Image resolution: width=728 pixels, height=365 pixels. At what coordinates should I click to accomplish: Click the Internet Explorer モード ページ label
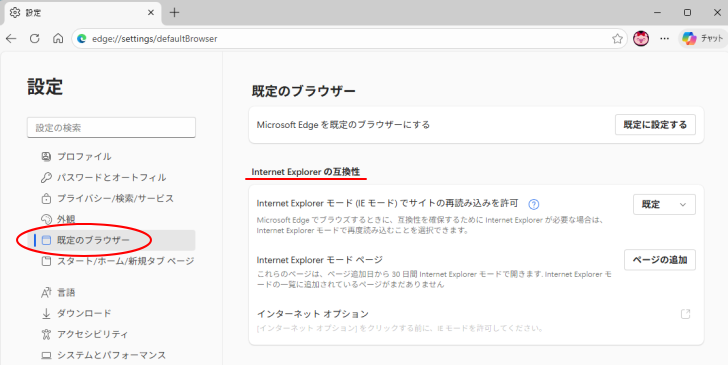pyautogui.click(x=319, y=260)
